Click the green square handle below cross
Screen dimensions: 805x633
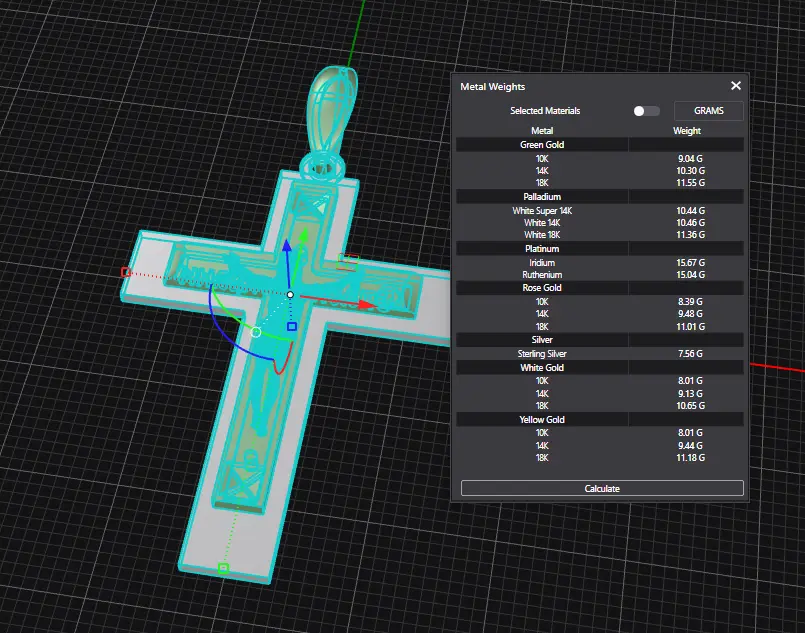point(223,568)
